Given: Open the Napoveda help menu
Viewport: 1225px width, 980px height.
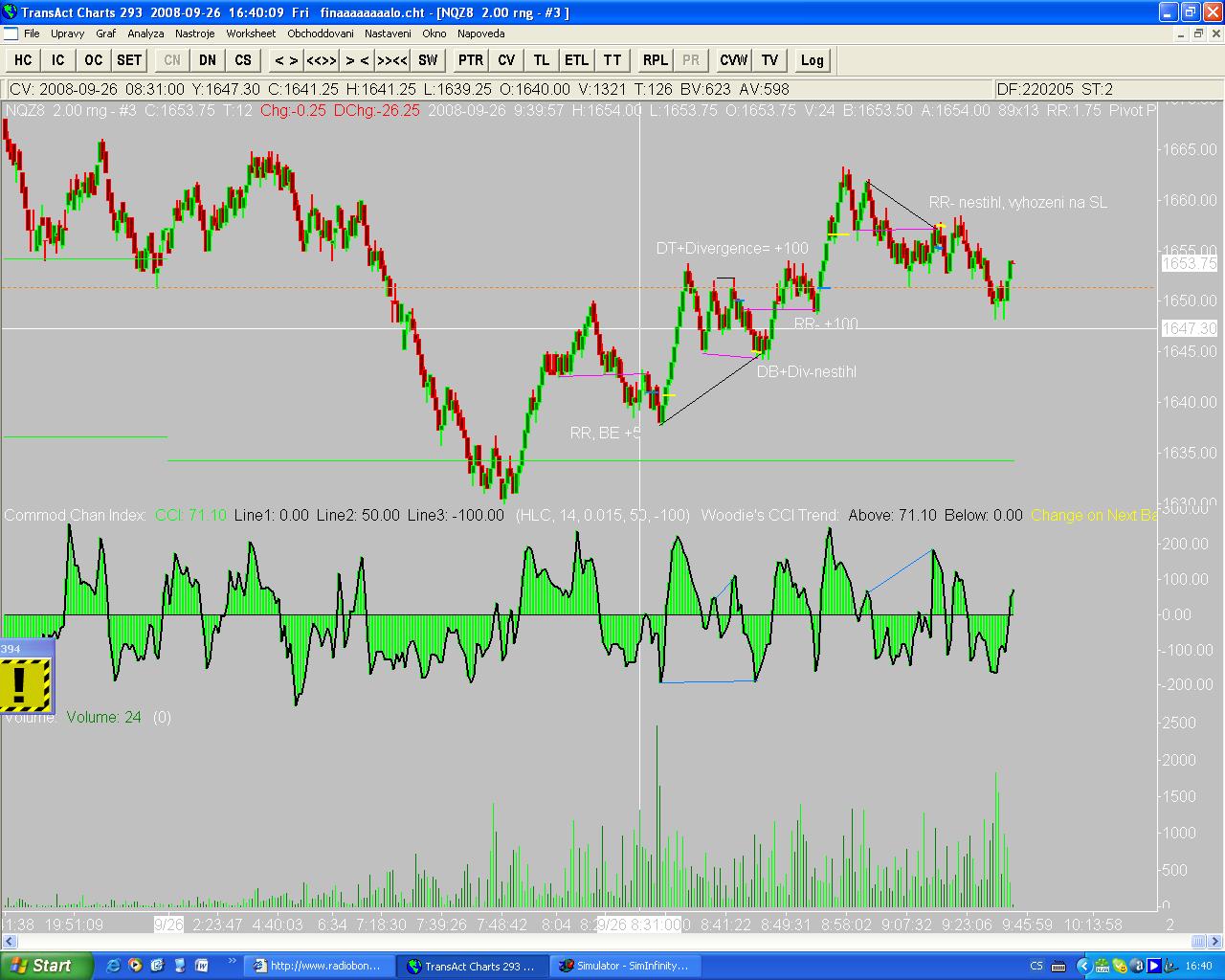Looking at the screenshot, I should click(481, 33).
